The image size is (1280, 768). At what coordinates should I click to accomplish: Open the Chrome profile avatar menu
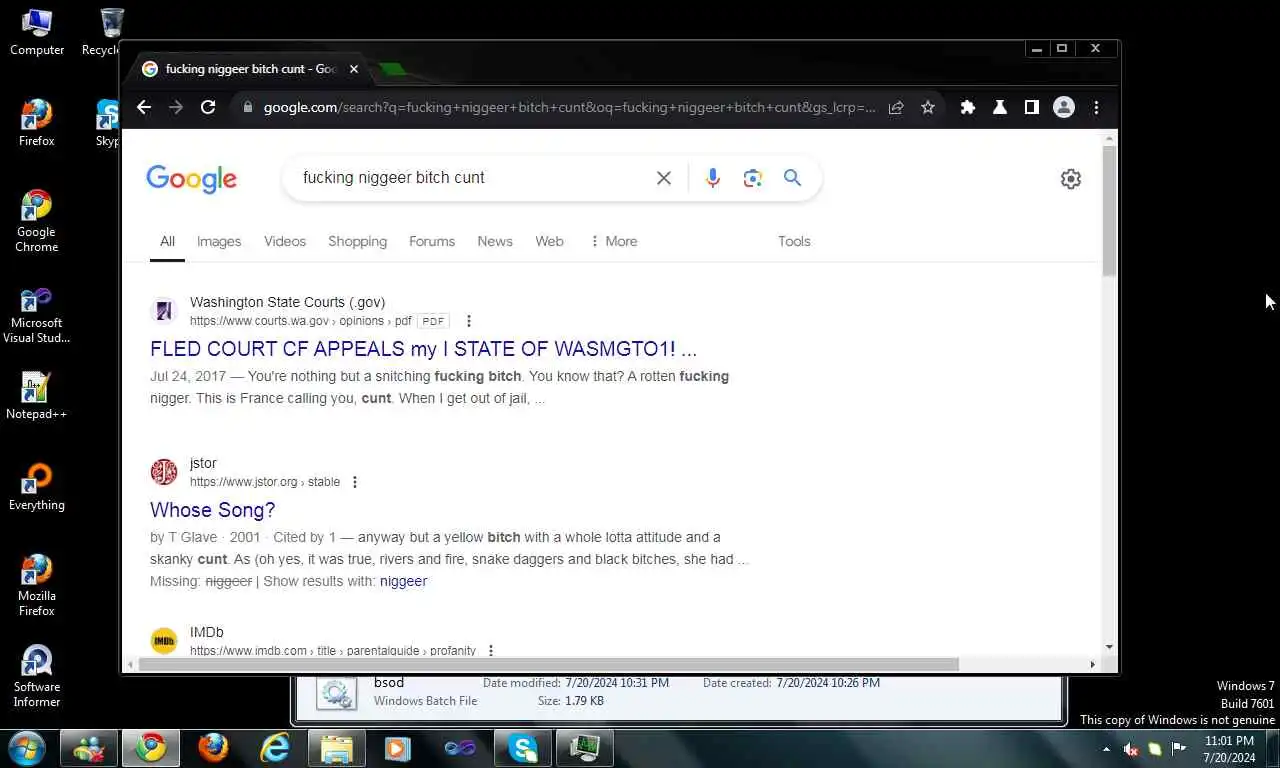1064,107
